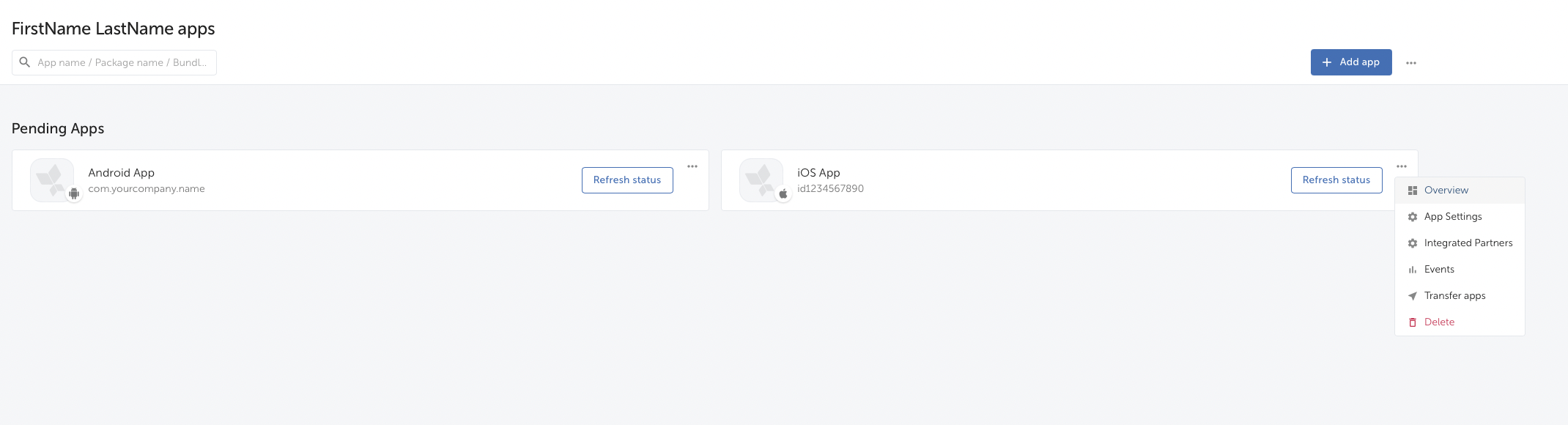This screenshot has height=425, width=1568.
Task: Click the search magnifier icon
Action: tap(24, 62)
